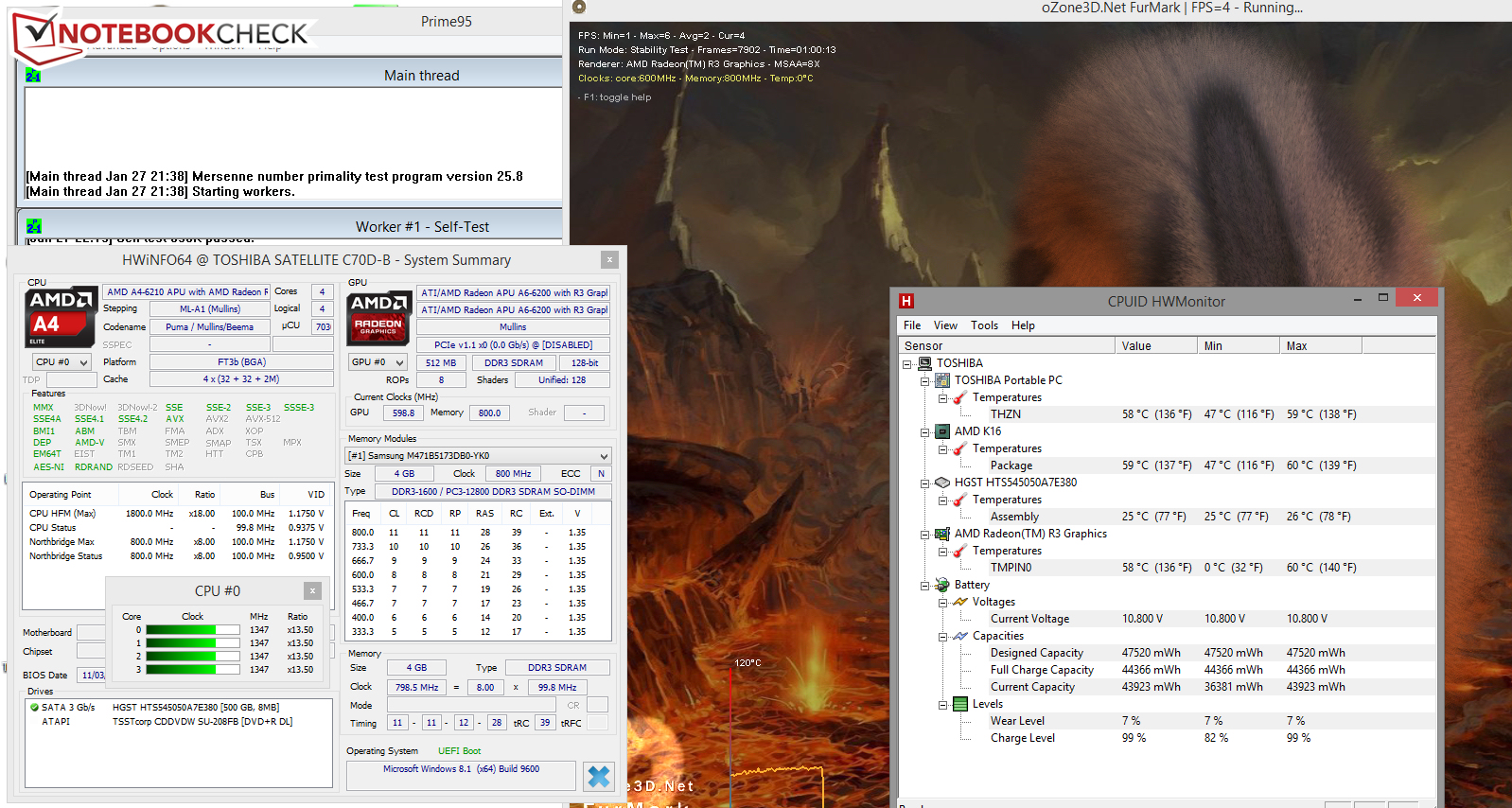Maximize the CPUID HWMonitor window
This screenshot has height=808, width=1512.
[1383, 298]
